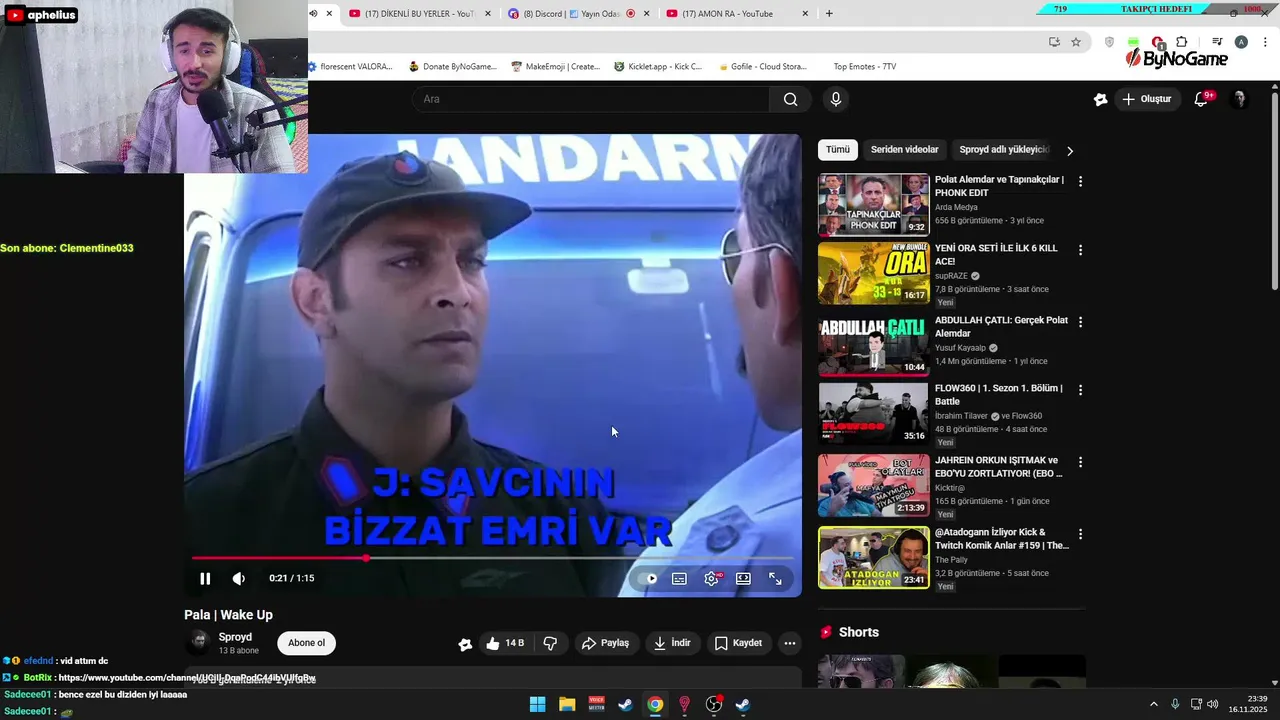The image size is (1280, 720).
Task: Open the Oluştur create menu
Action: [x=1146, y=99]
